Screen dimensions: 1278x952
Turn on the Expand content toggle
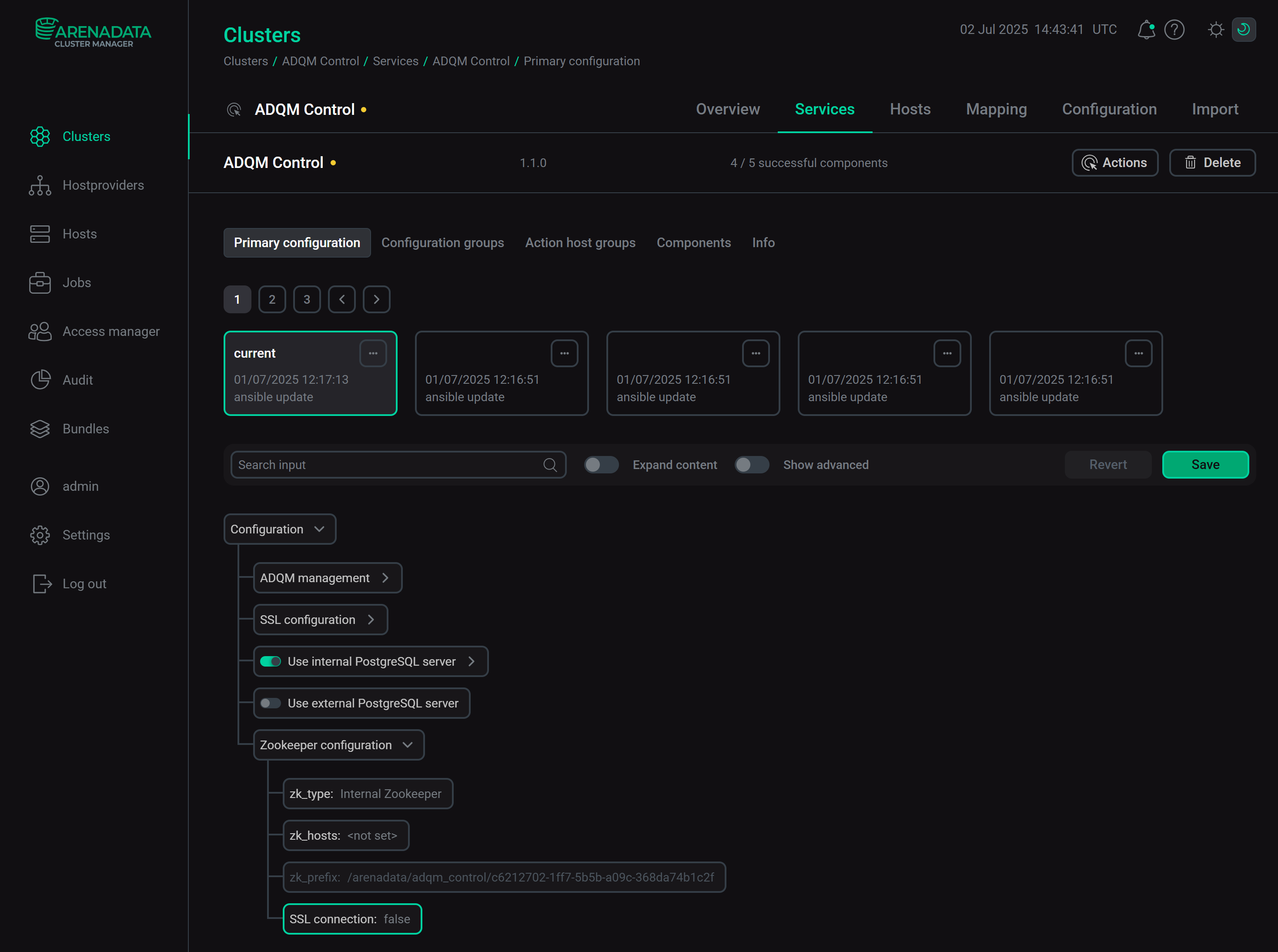[602, 465]
